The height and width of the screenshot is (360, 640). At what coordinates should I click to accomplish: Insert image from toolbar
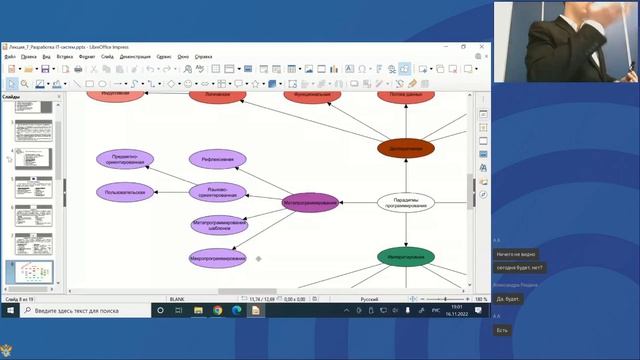309,69
